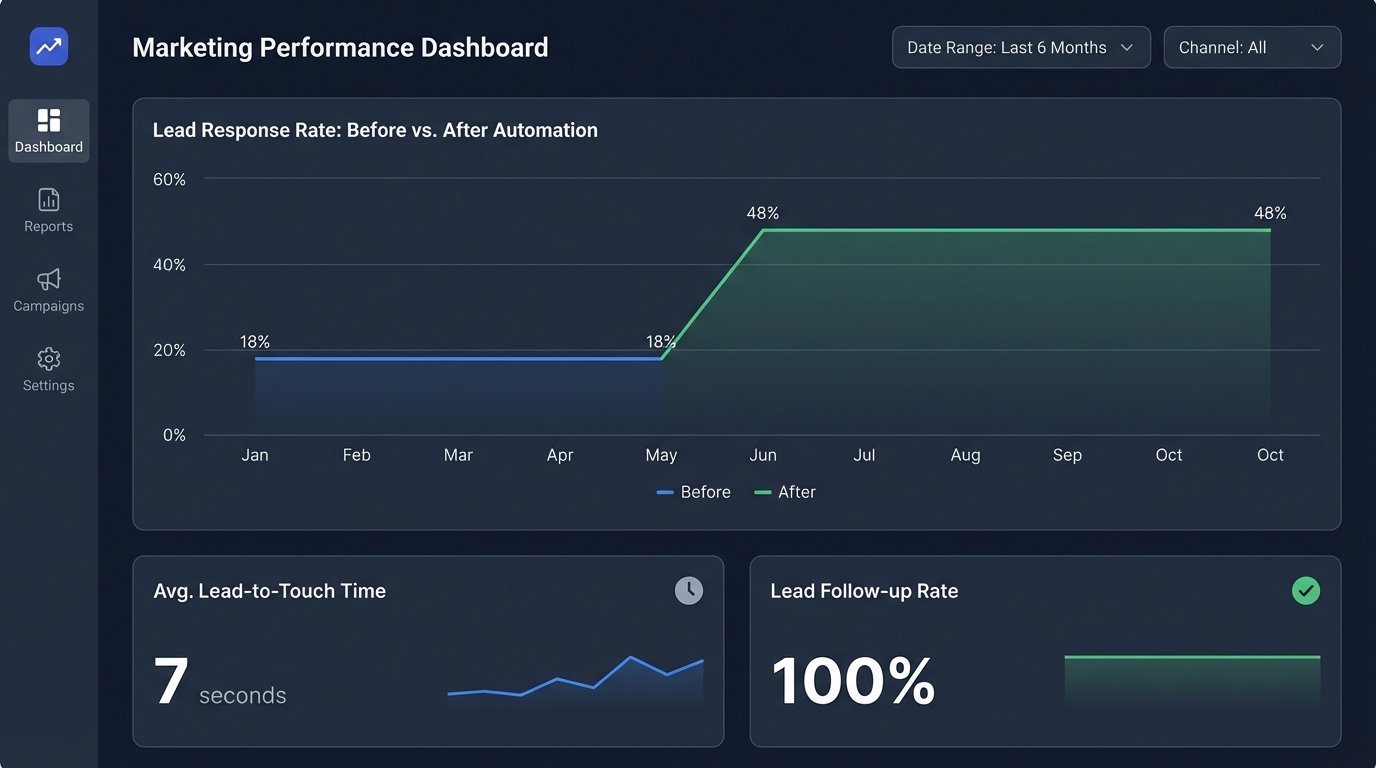Open Campaigns via megaphone icon
The width and height of the screenshot is (1376, 768).
(48, 279)
